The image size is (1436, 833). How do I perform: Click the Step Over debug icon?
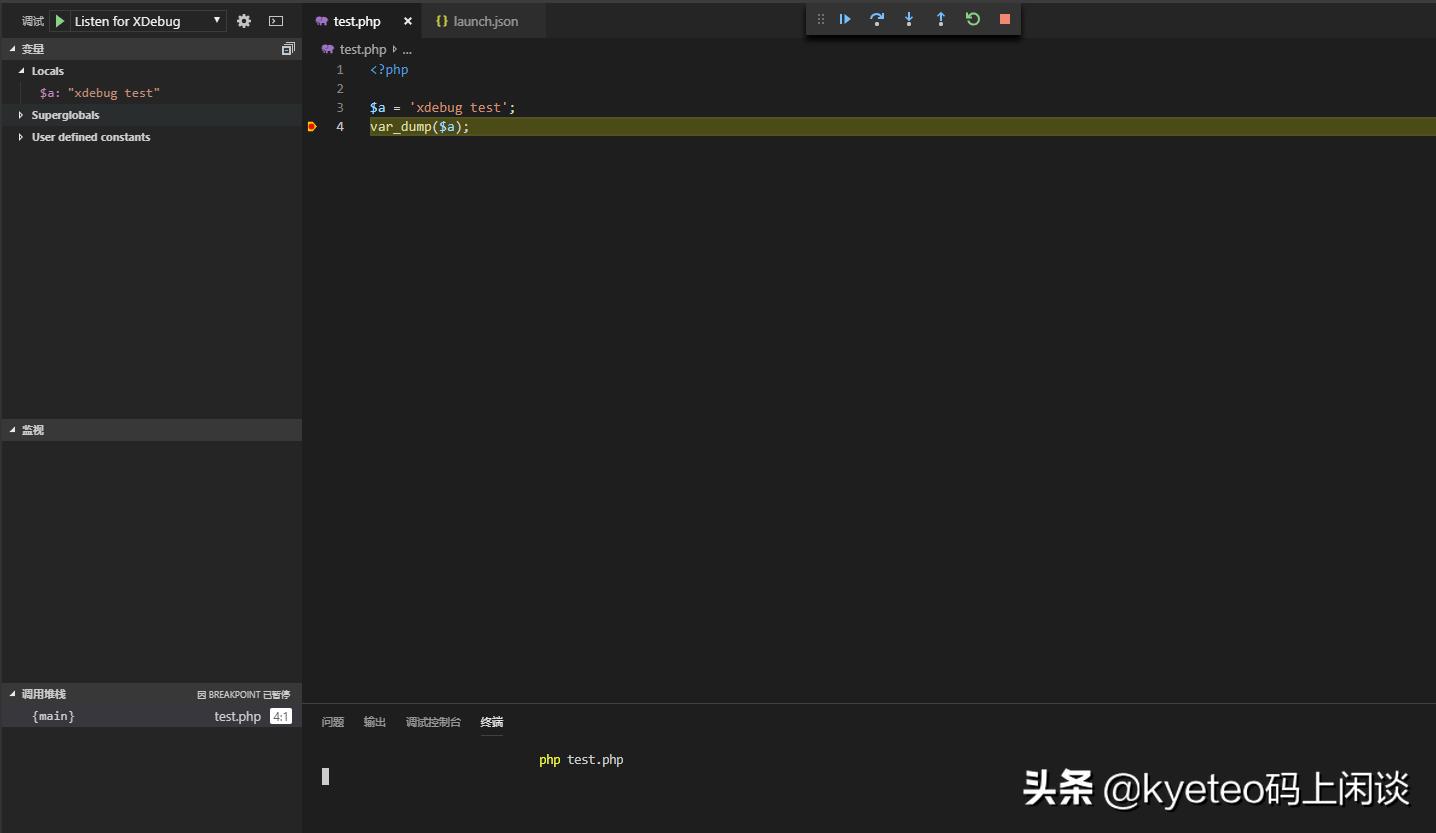click(x=877, y=18)
